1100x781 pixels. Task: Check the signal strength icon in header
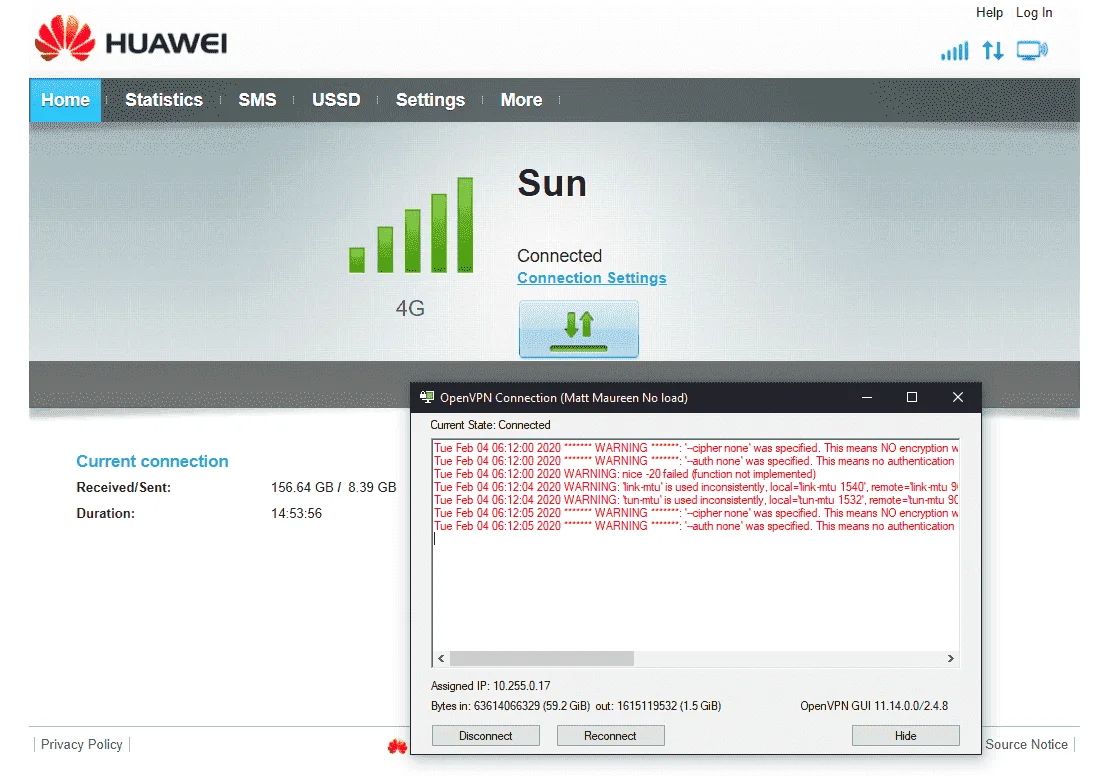pyautogui.click(x=955, y=51)
